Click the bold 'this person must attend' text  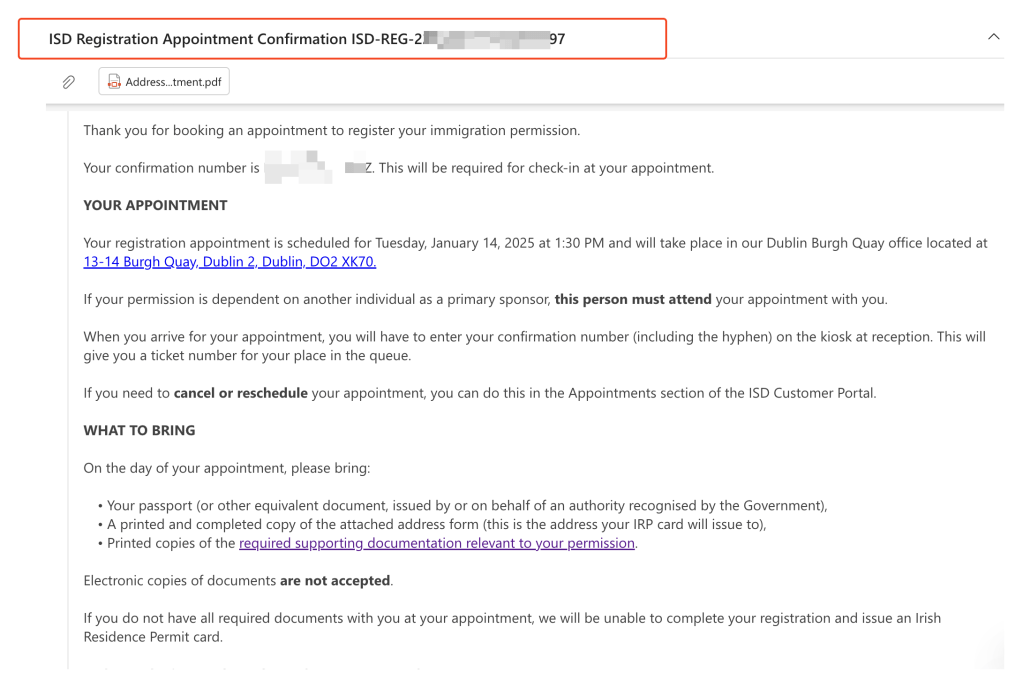(633, 299)
